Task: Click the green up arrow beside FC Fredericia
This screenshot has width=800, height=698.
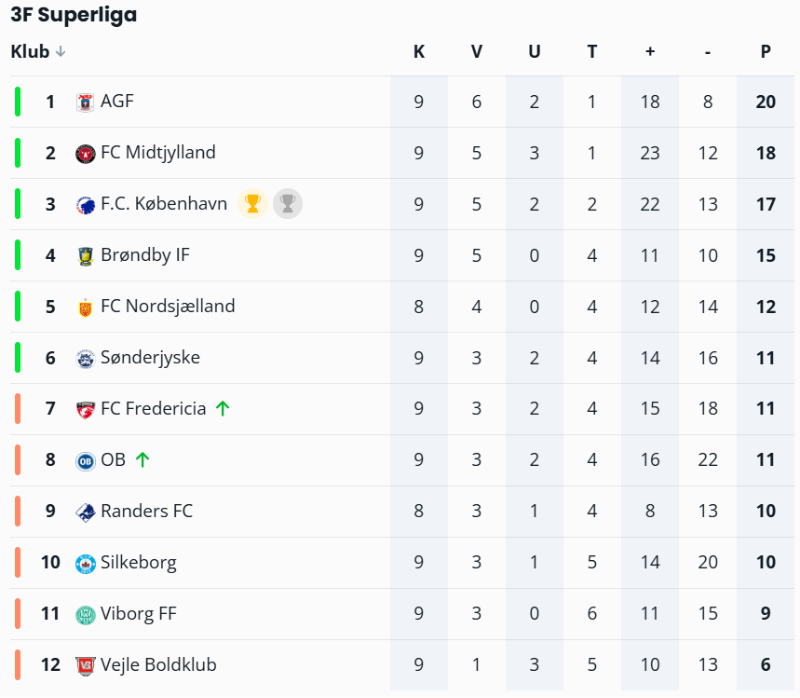Action: 222,409
